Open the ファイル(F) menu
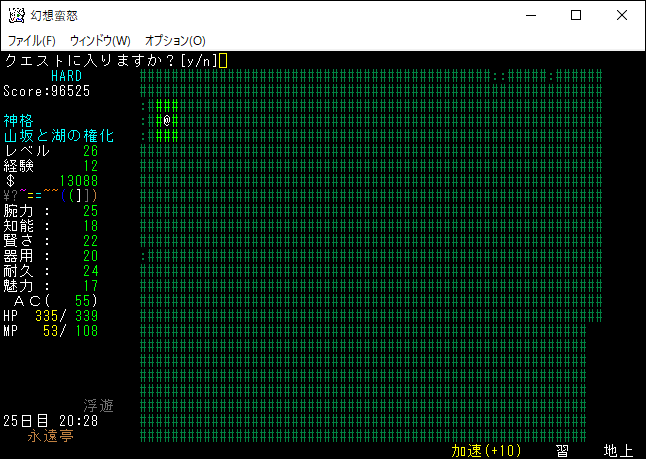 click(x=32, y=40)
